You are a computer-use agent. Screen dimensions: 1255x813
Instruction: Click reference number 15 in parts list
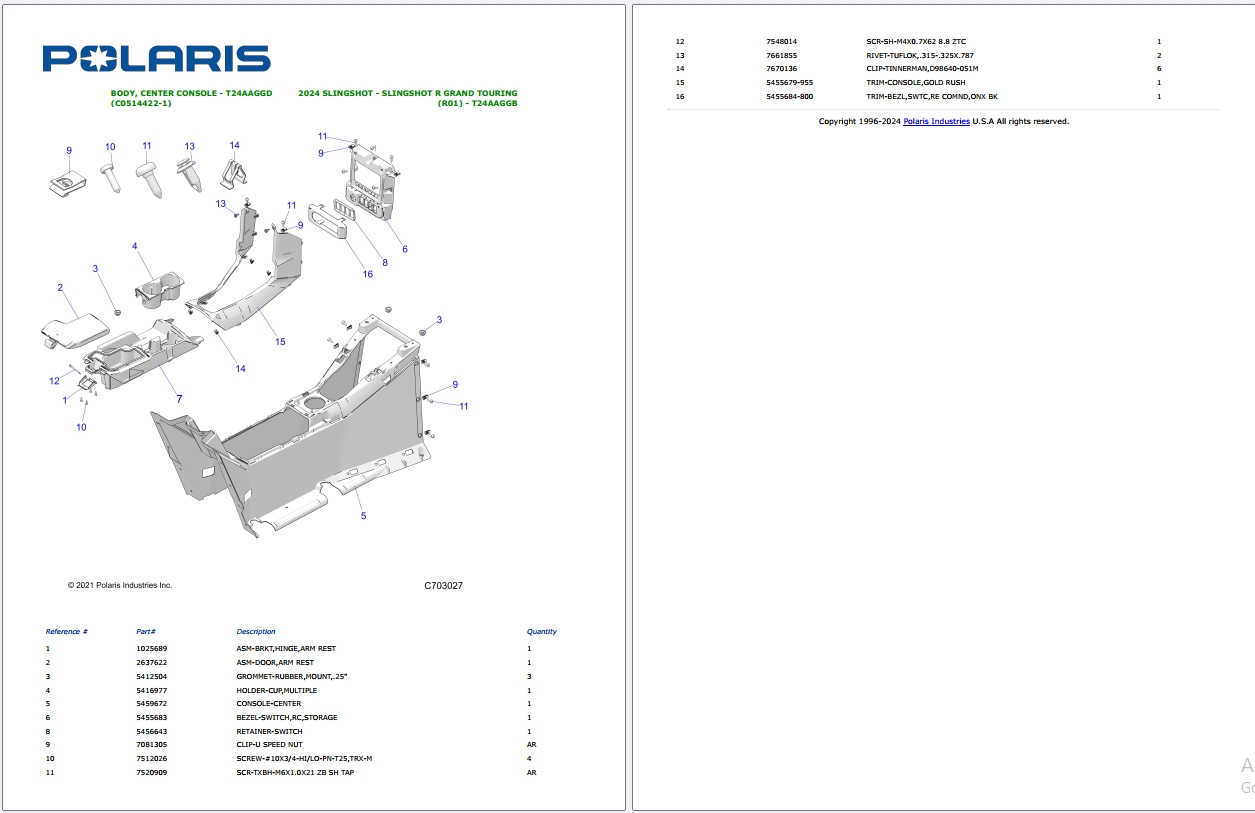(x=680, y=83)
